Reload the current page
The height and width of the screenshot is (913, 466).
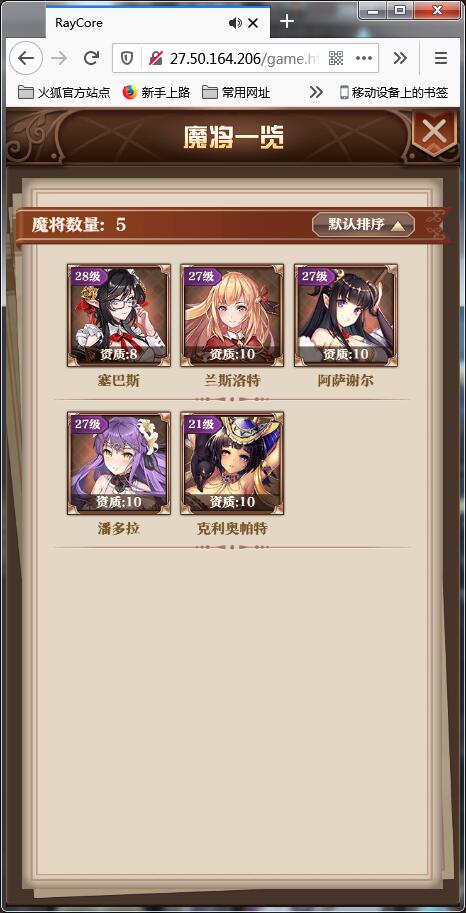click(91, 58)
